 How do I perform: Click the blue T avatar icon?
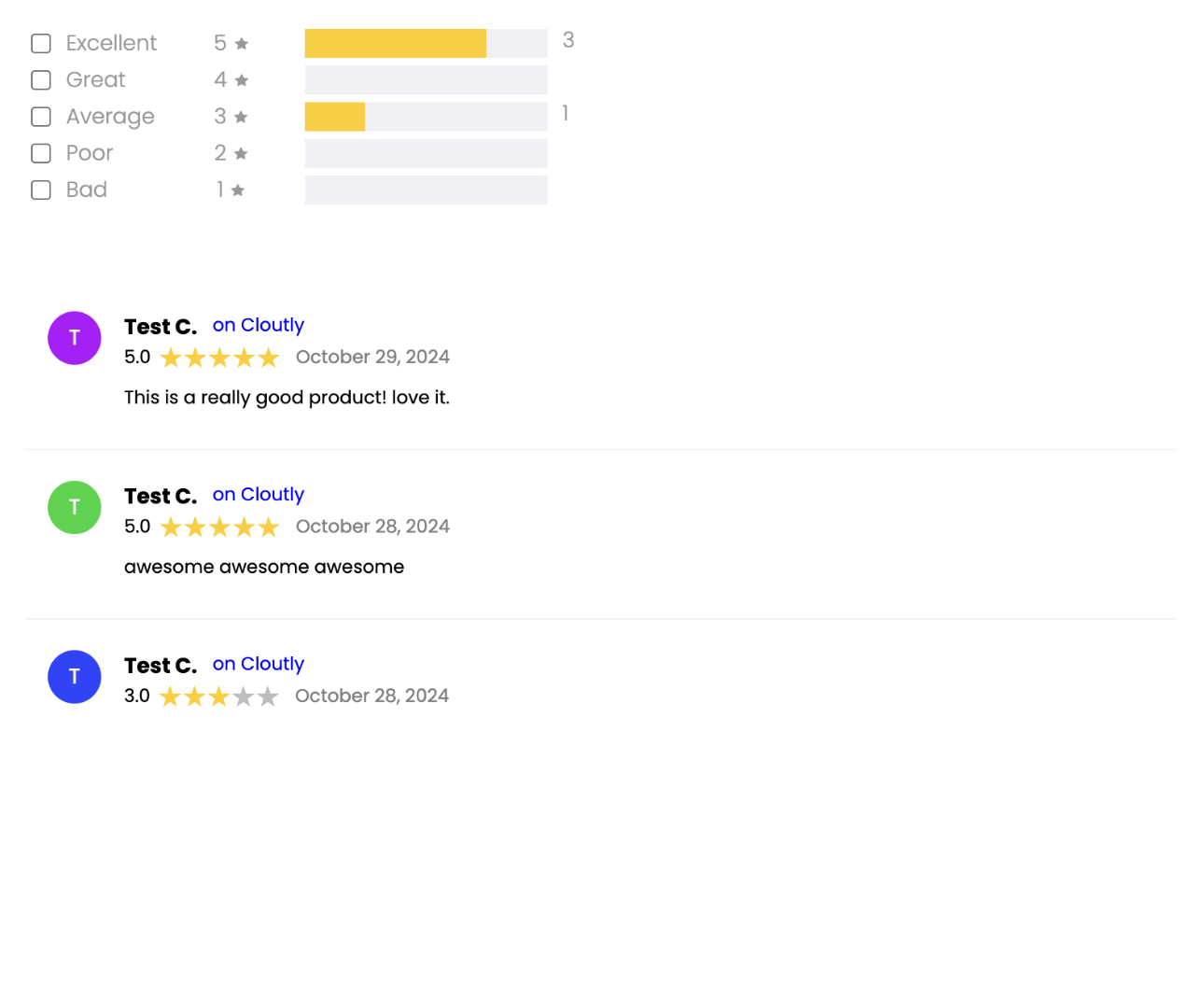click(x=75, y=677)
